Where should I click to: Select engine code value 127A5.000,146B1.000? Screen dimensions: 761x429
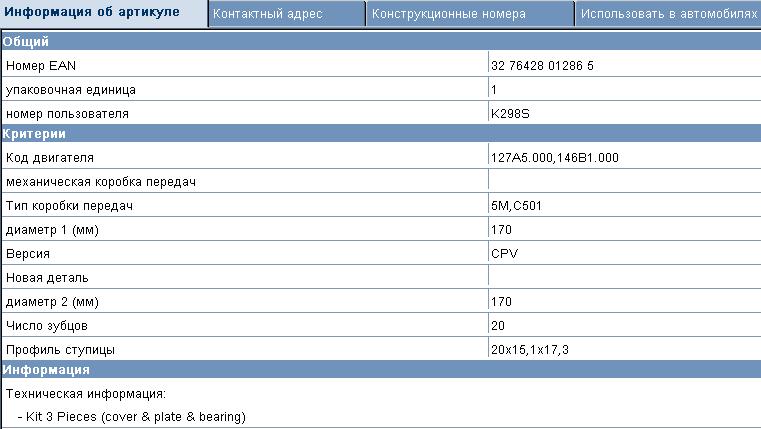(555, 158)
